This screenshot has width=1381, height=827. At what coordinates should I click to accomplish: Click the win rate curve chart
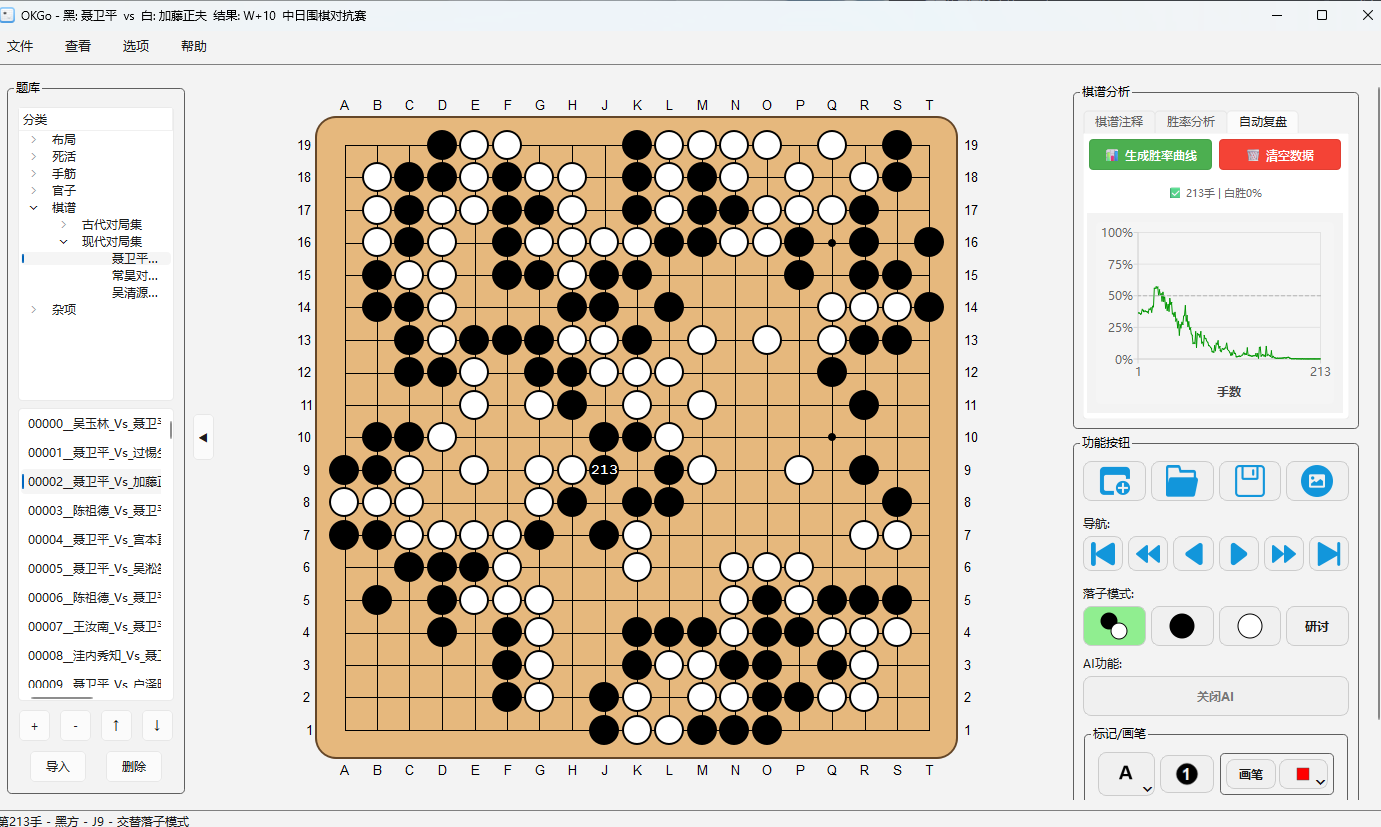[1216, 312]
